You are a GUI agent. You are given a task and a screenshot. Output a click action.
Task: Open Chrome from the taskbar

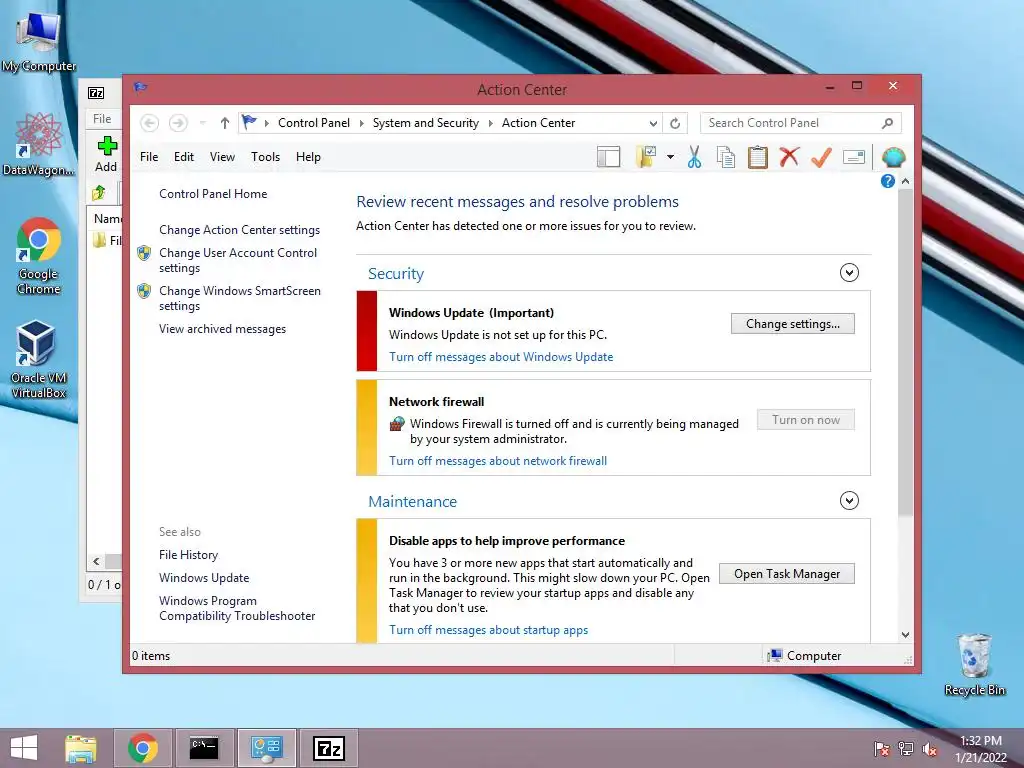click(x=143, y=748)
